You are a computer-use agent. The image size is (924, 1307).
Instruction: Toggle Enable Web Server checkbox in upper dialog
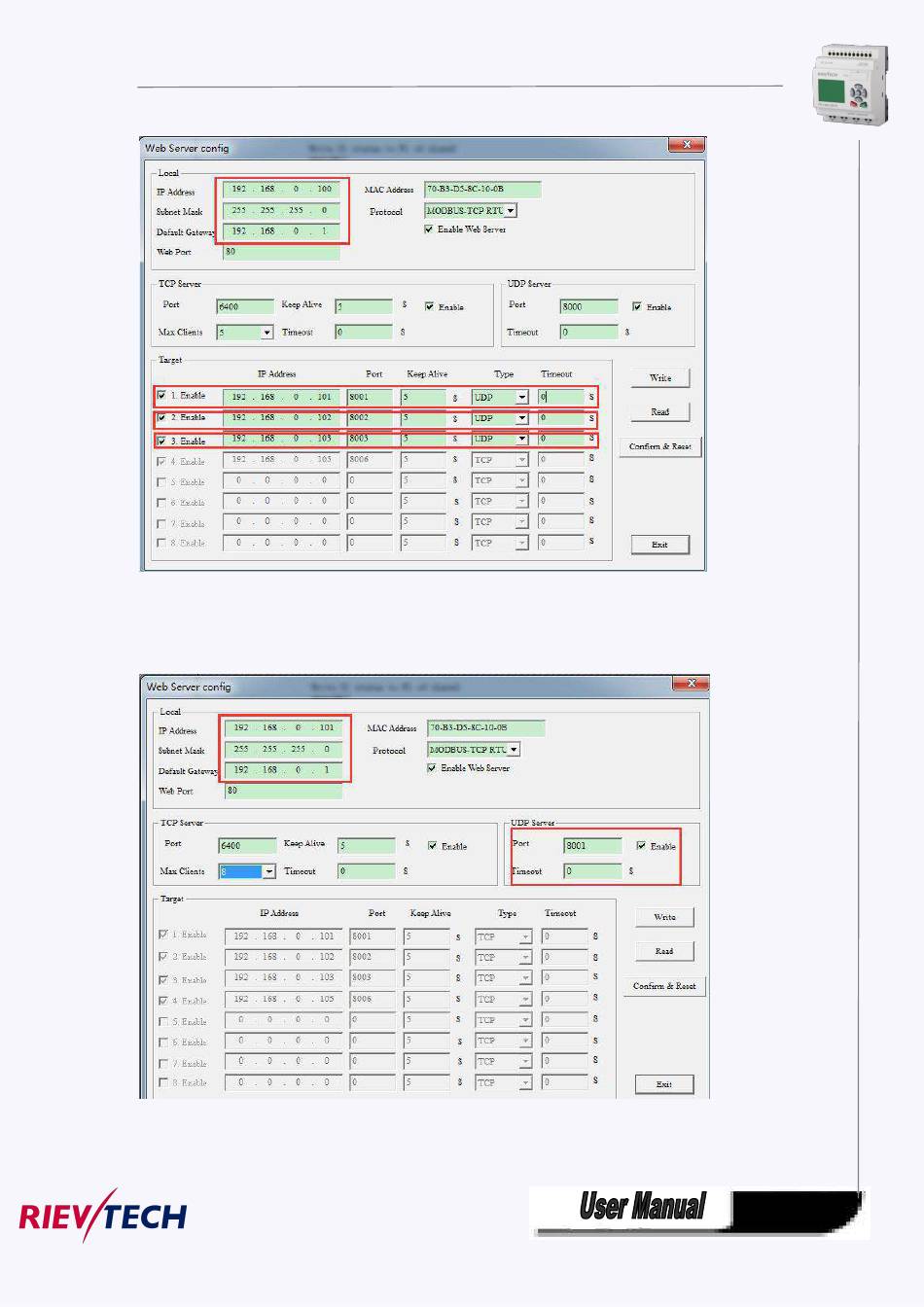[429, 230]
